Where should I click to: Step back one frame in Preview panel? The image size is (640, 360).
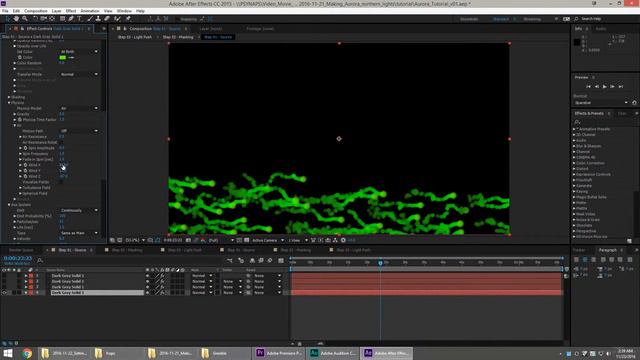[596, 87]
